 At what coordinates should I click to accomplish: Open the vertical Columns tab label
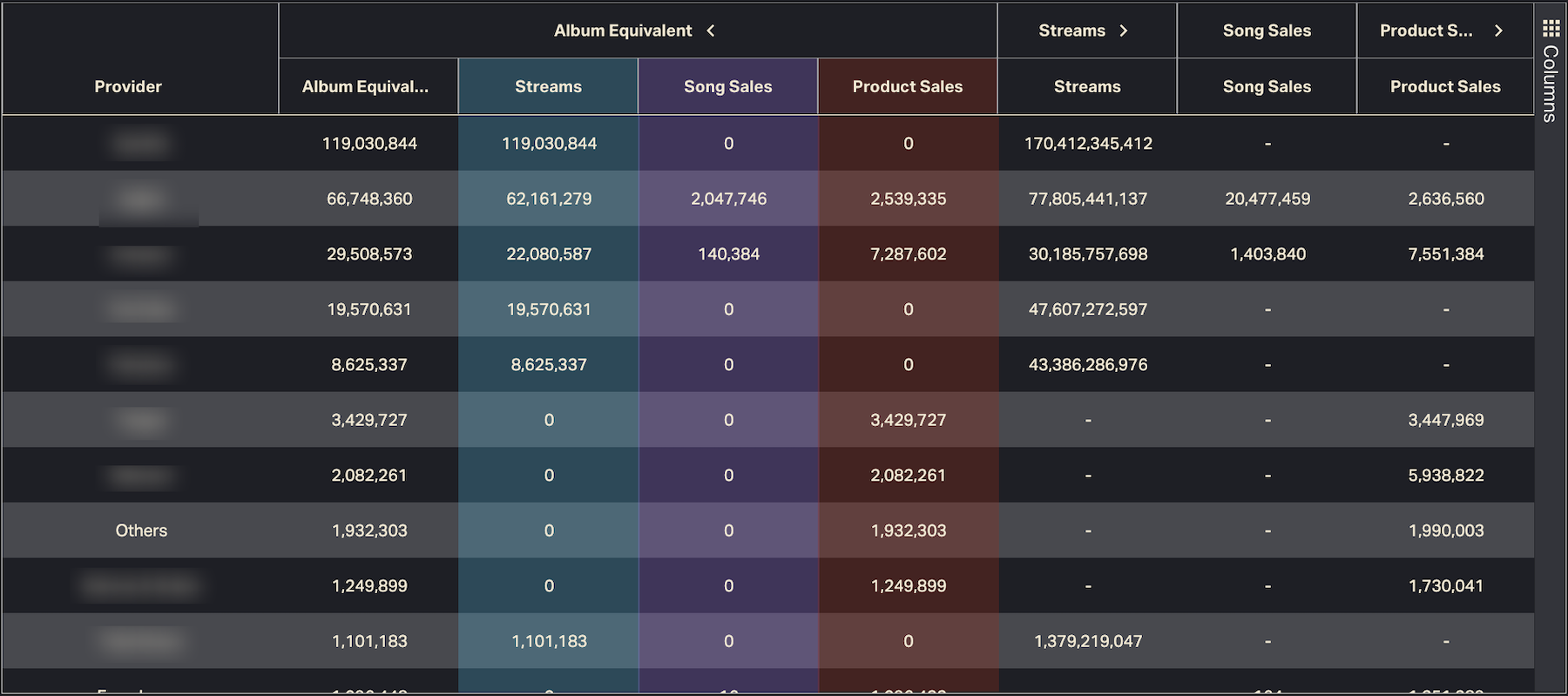click(1551, 84)
